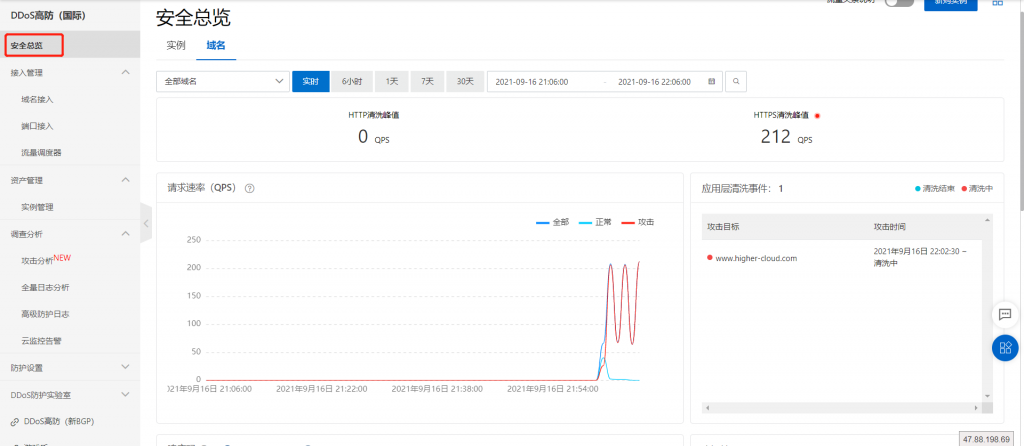Select the 7天 time range button
The width and height of the screenshot is (1024, 446).
pyautogui.click(x=427, y=82)
